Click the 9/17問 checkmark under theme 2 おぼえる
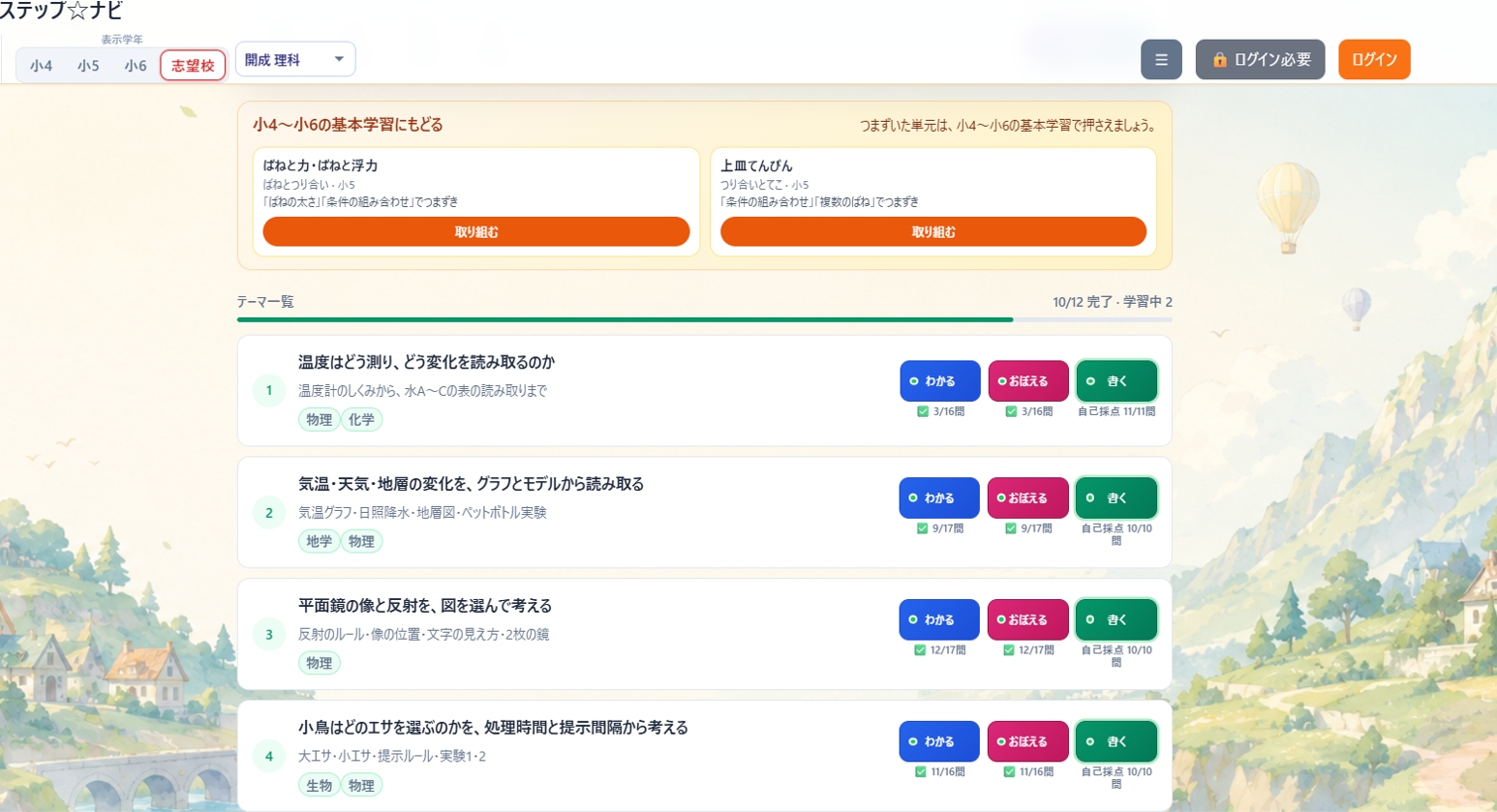This screenshot has height=812, width=1497. click(1011, 528)
